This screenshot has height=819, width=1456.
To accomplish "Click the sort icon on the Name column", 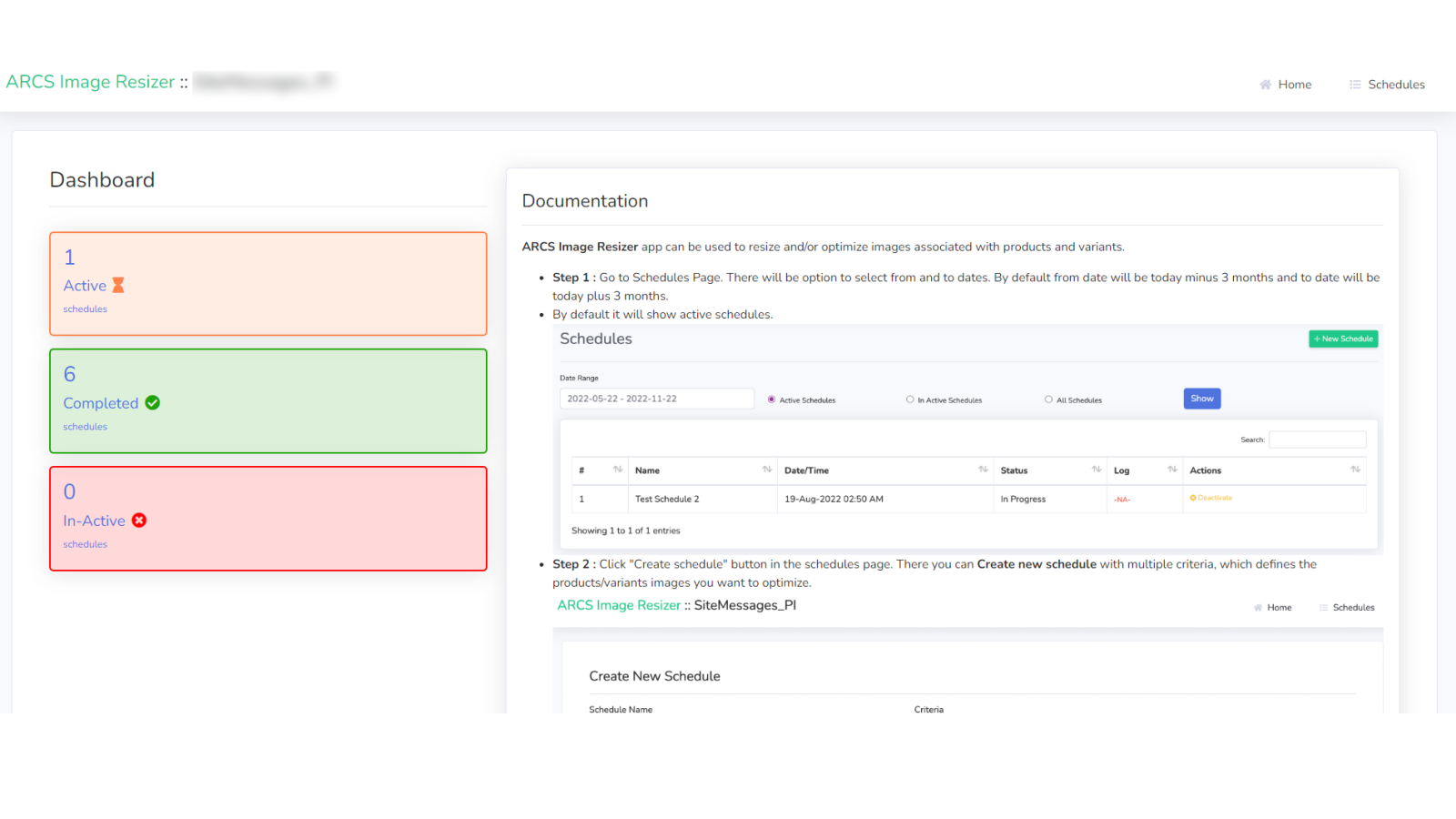I will pos(767,470).
